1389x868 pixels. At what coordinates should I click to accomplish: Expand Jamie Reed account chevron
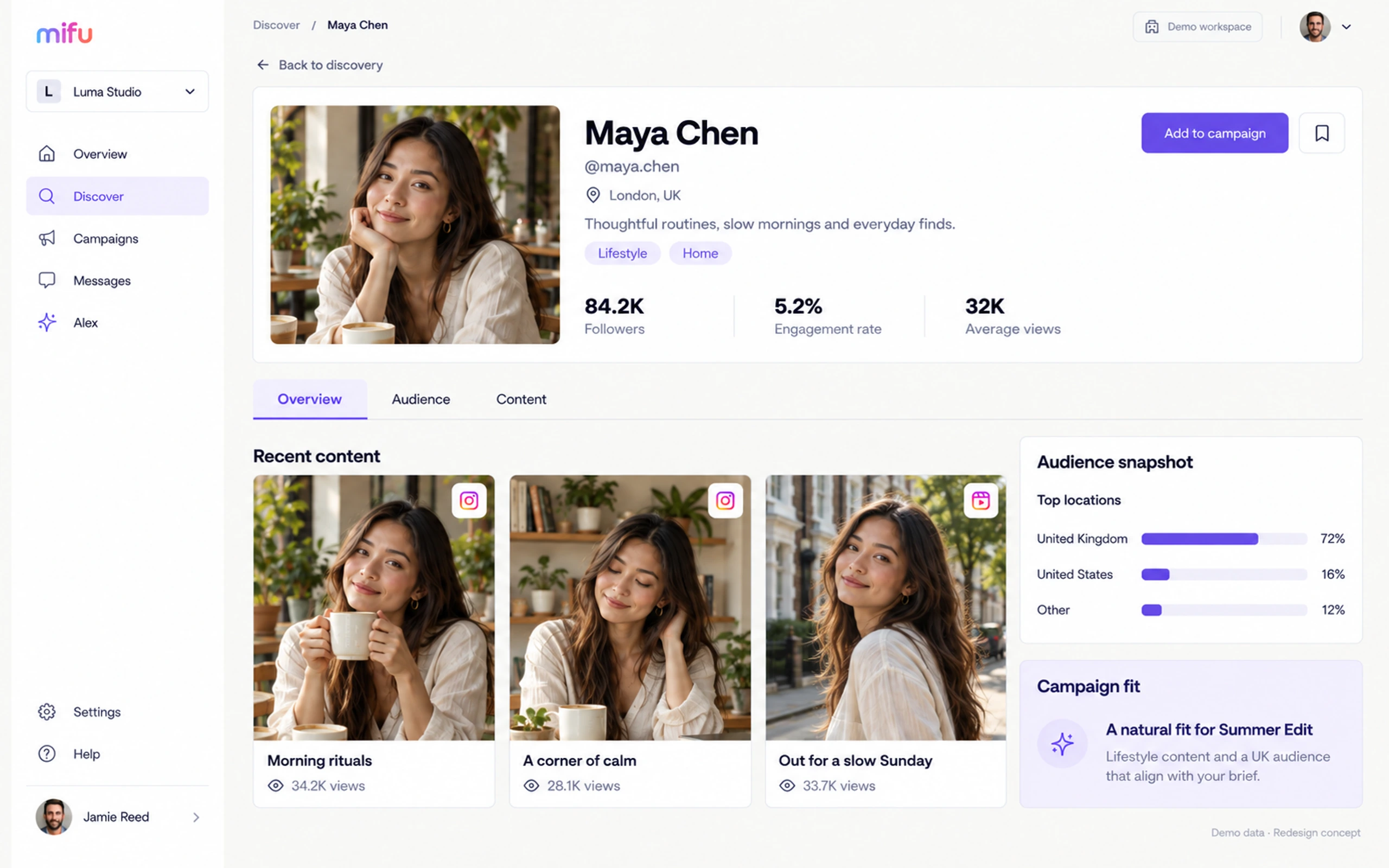point(196,817)
